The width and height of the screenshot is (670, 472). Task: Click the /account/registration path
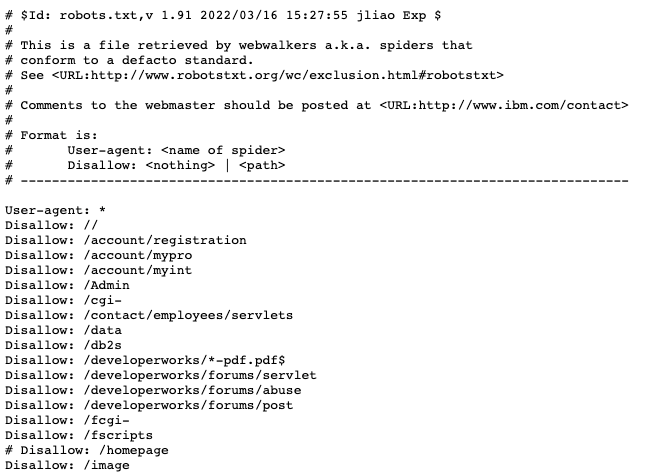[165, 240]
